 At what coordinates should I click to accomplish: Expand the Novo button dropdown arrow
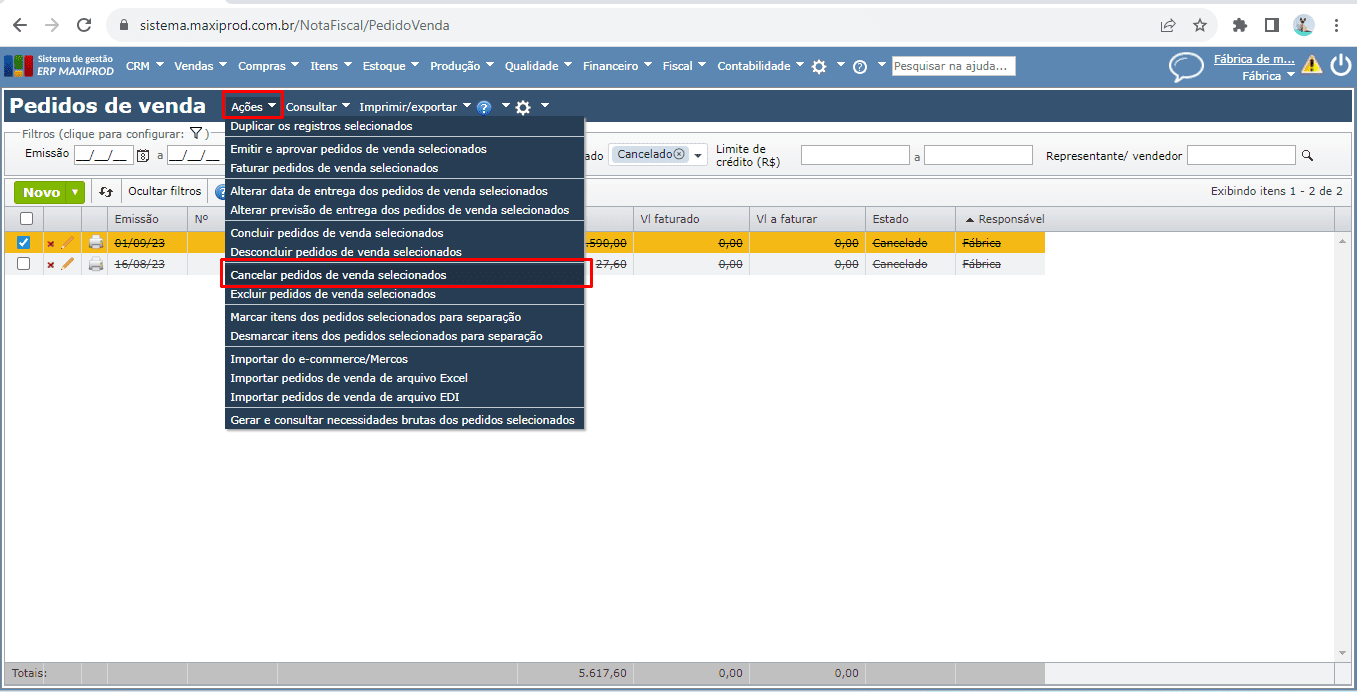tap(75, 192)
